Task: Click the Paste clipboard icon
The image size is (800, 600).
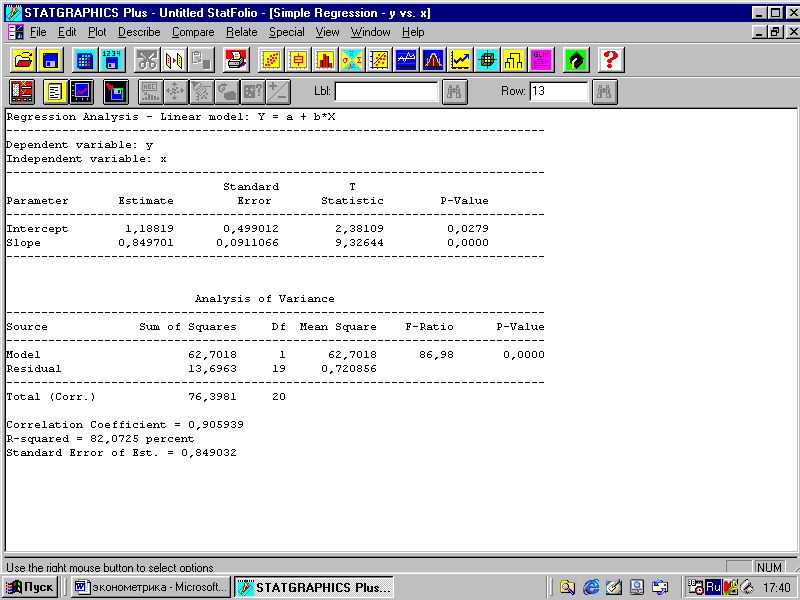Action: (x=201, y=60)
